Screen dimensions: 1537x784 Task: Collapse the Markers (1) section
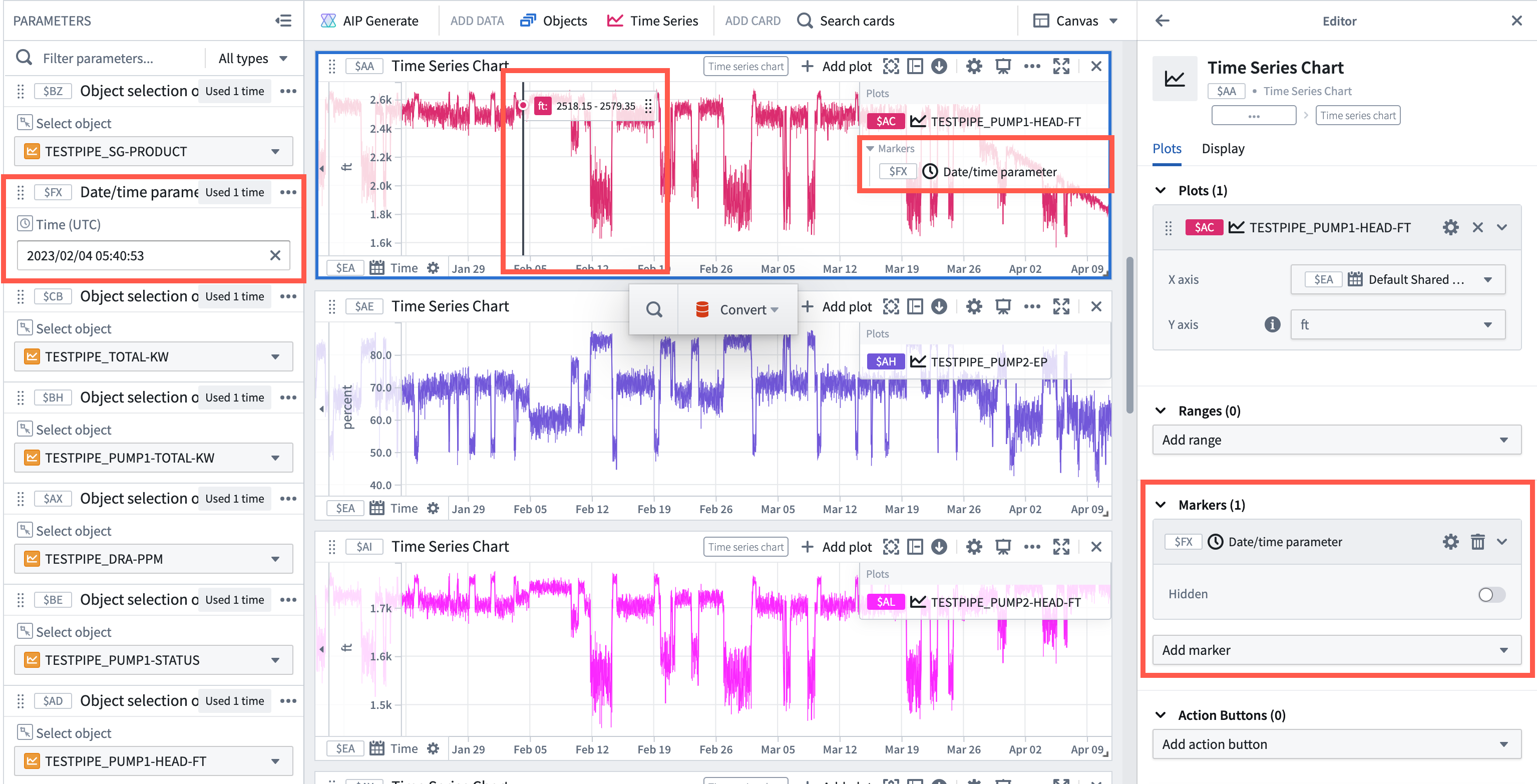tap(1161, 505)
